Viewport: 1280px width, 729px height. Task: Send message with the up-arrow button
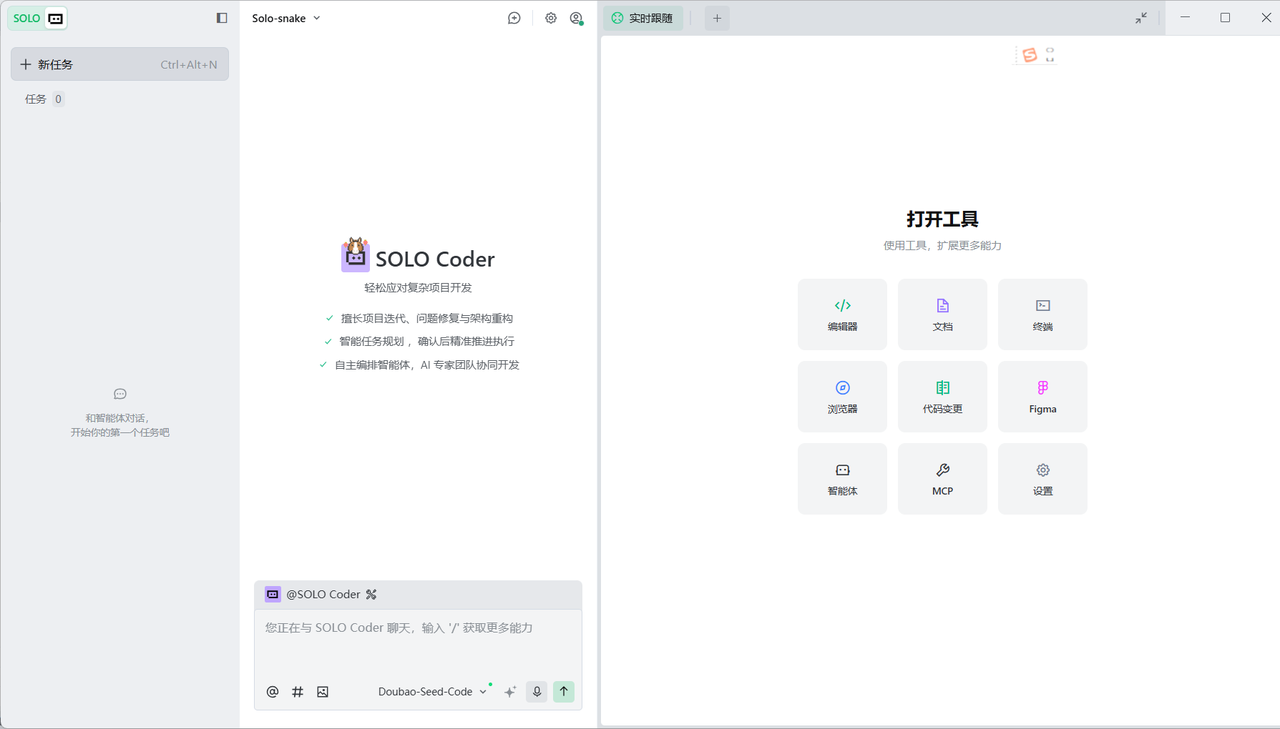coord(564,691)
